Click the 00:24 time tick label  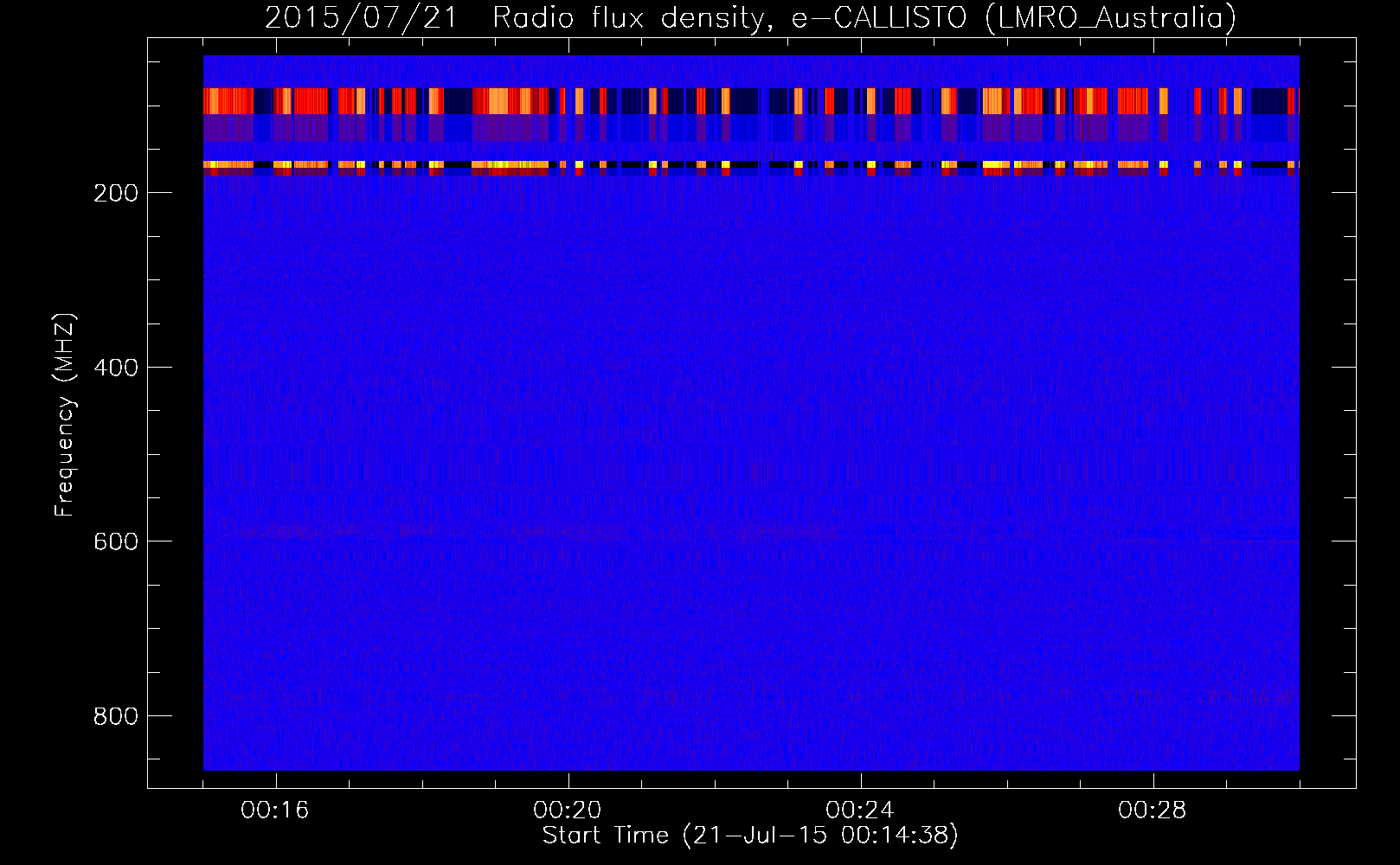860,811
